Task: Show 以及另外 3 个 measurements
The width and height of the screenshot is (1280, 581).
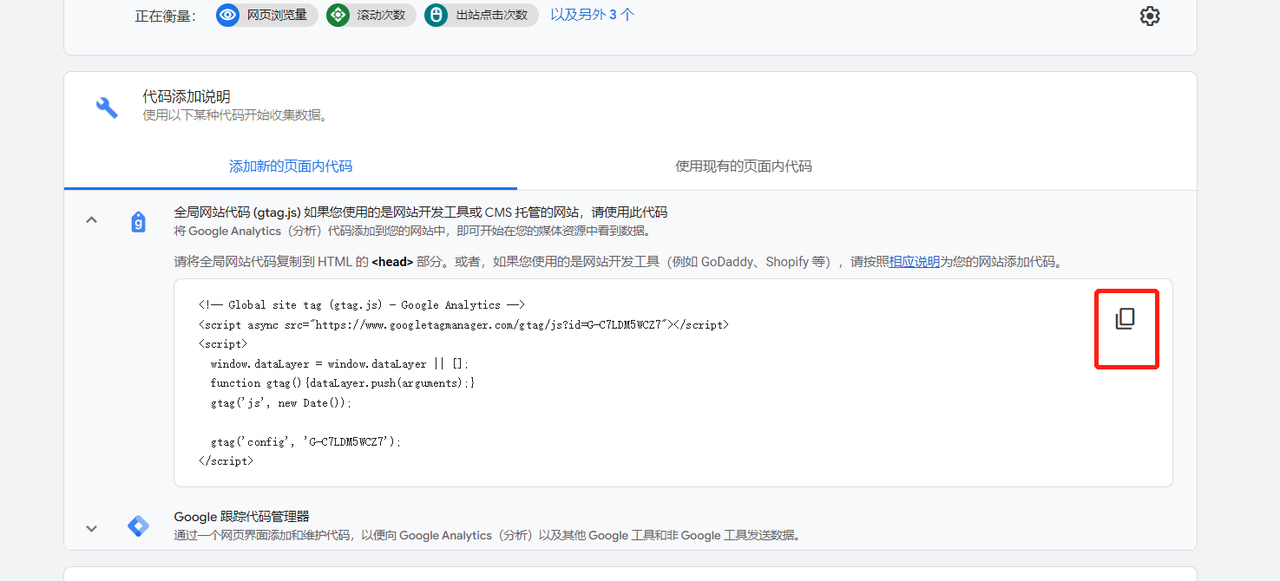Action: (592, 15)
